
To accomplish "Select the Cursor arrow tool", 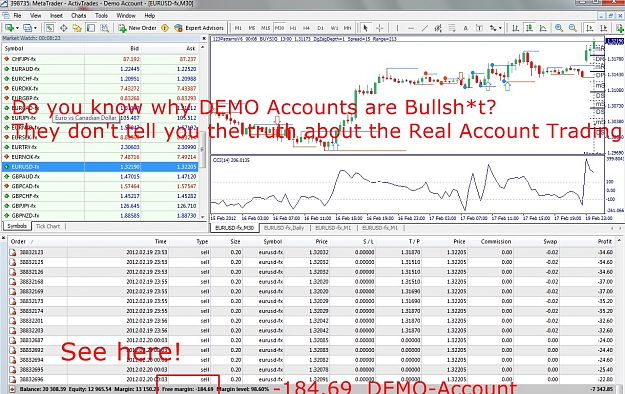I will pyautogui.click(x=365, y=28).
